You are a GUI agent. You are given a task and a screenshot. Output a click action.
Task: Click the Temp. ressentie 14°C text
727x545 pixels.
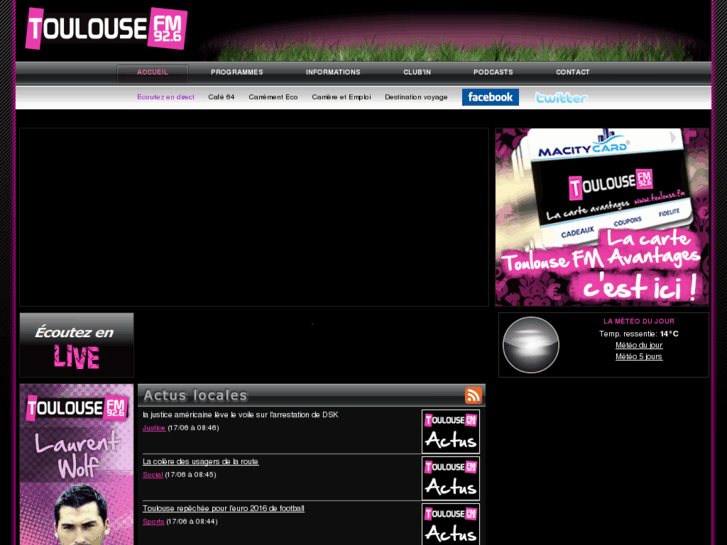638,333
